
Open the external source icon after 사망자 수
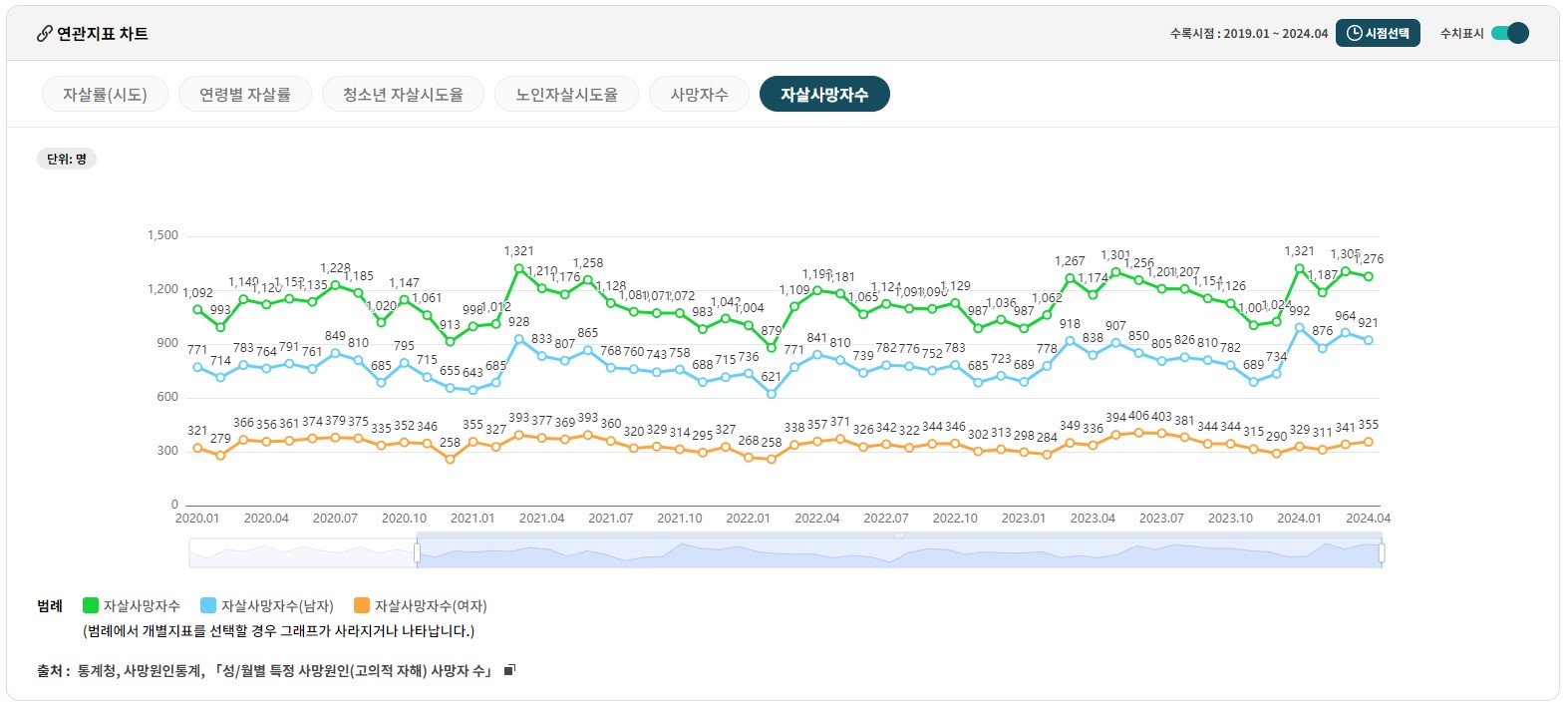point(509,670)
